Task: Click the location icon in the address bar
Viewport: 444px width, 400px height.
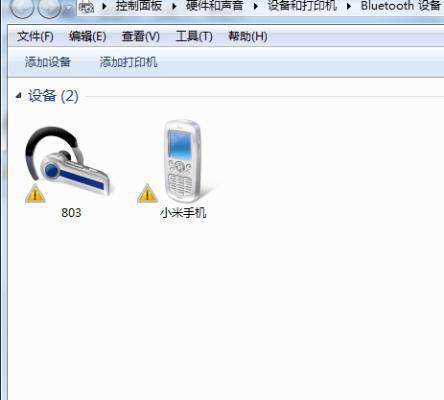Action: pyautogui.click(x=87, y=7)
